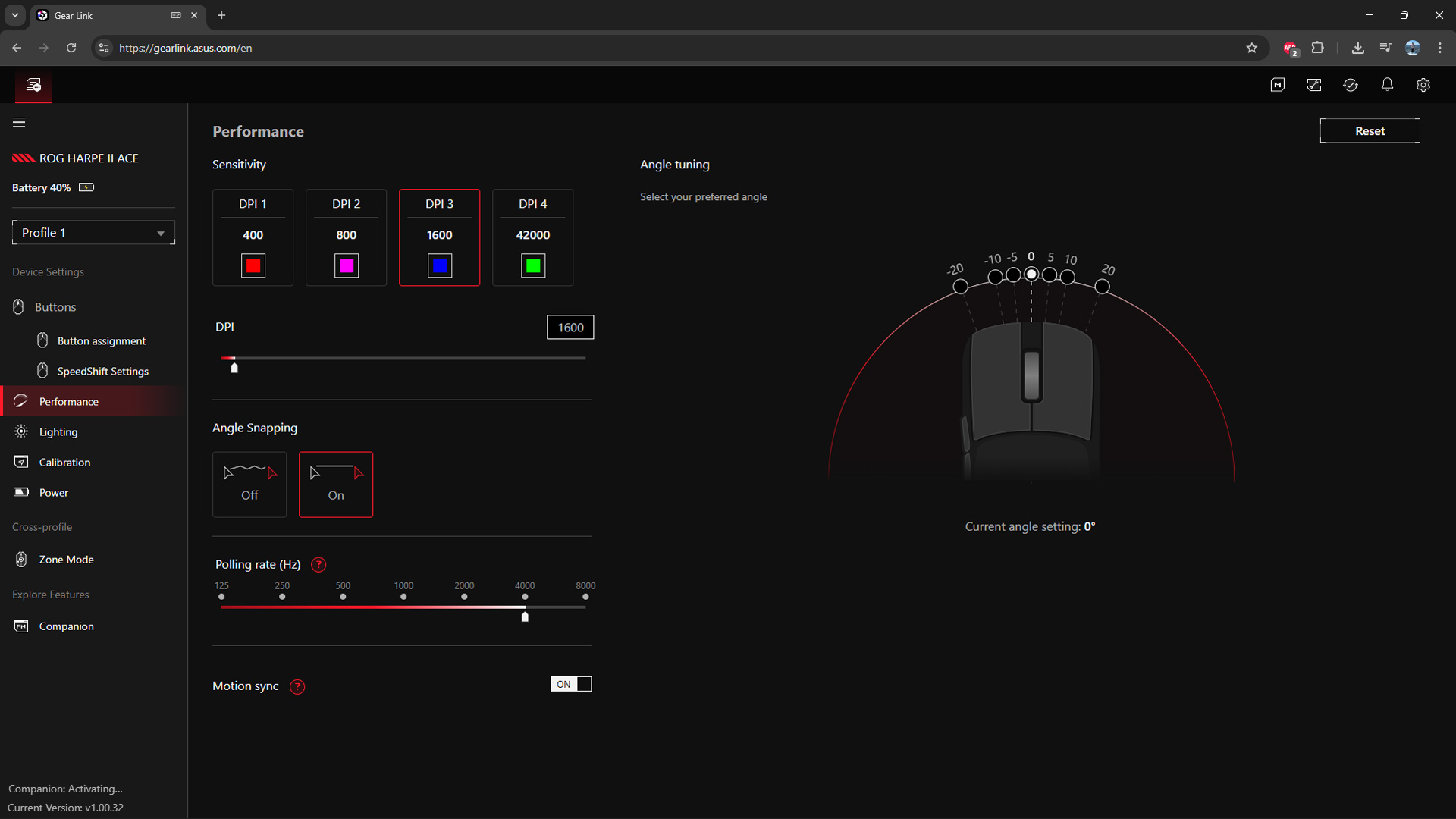Click the update check icon in the toolbar
The width and height of the screenshot is (1456, 819).
[x=1351, y=85]
